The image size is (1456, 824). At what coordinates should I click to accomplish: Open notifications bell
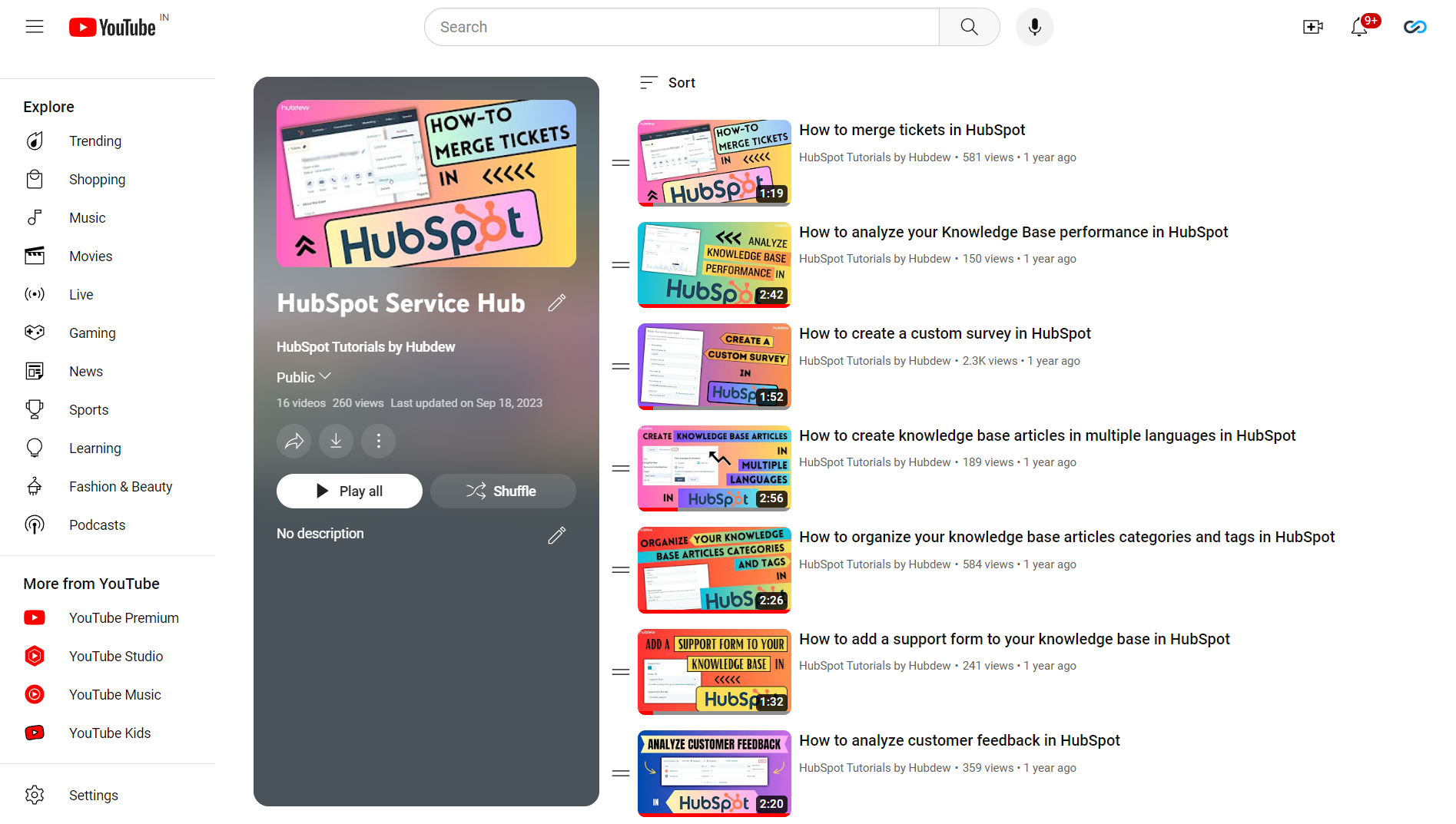(1359, 27)
